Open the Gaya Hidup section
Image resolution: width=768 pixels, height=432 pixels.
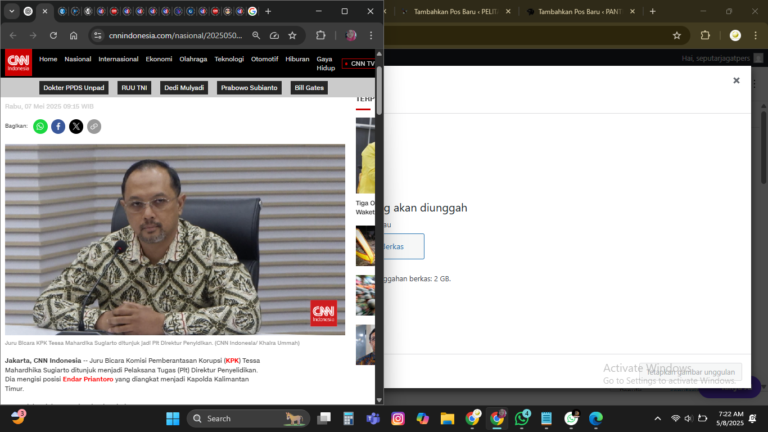(x=325, y=63)
